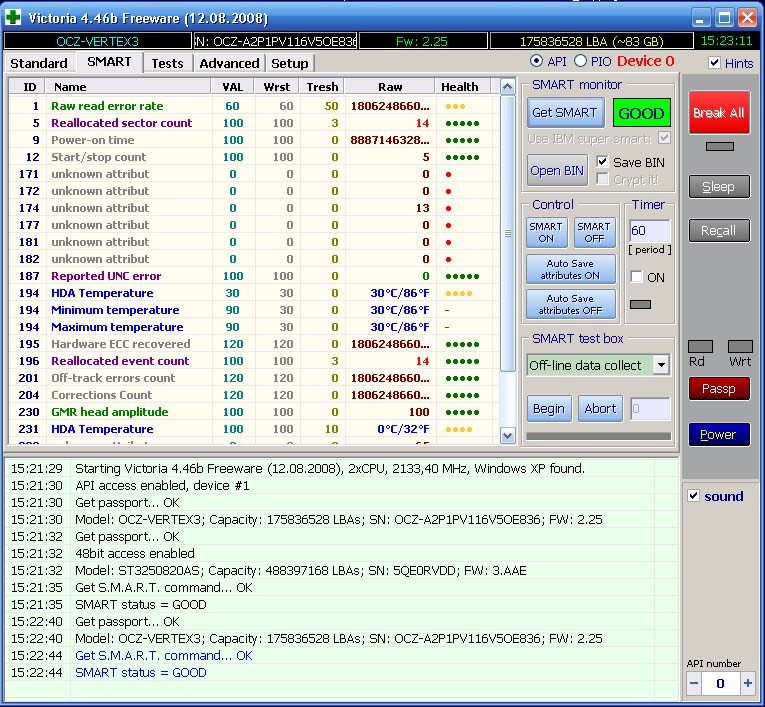Viewport: 765px width, 707px height.
Task: Click the API number minus button
Action: click(x=694, y=683)
